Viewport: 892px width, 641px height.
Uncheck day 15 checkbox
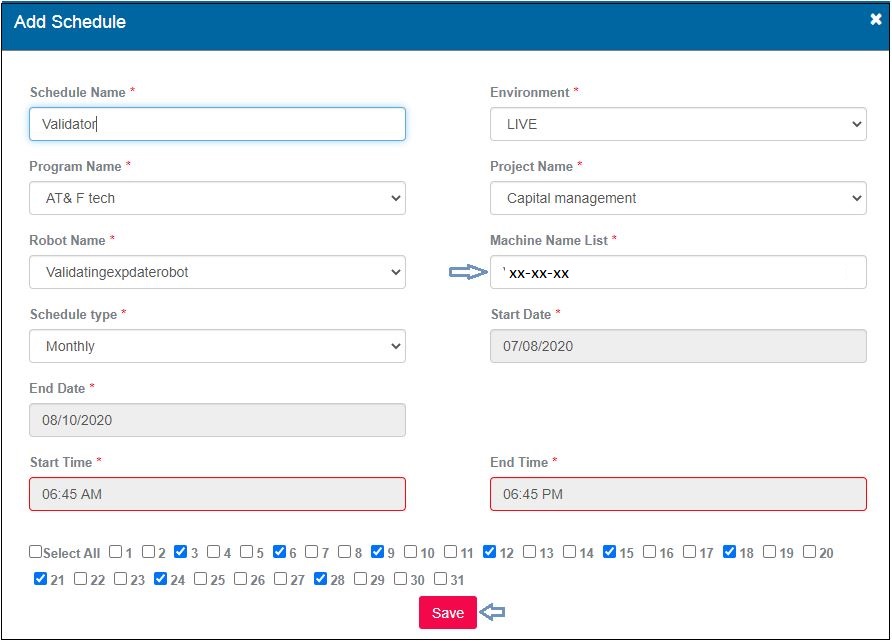tap(610, 552)
